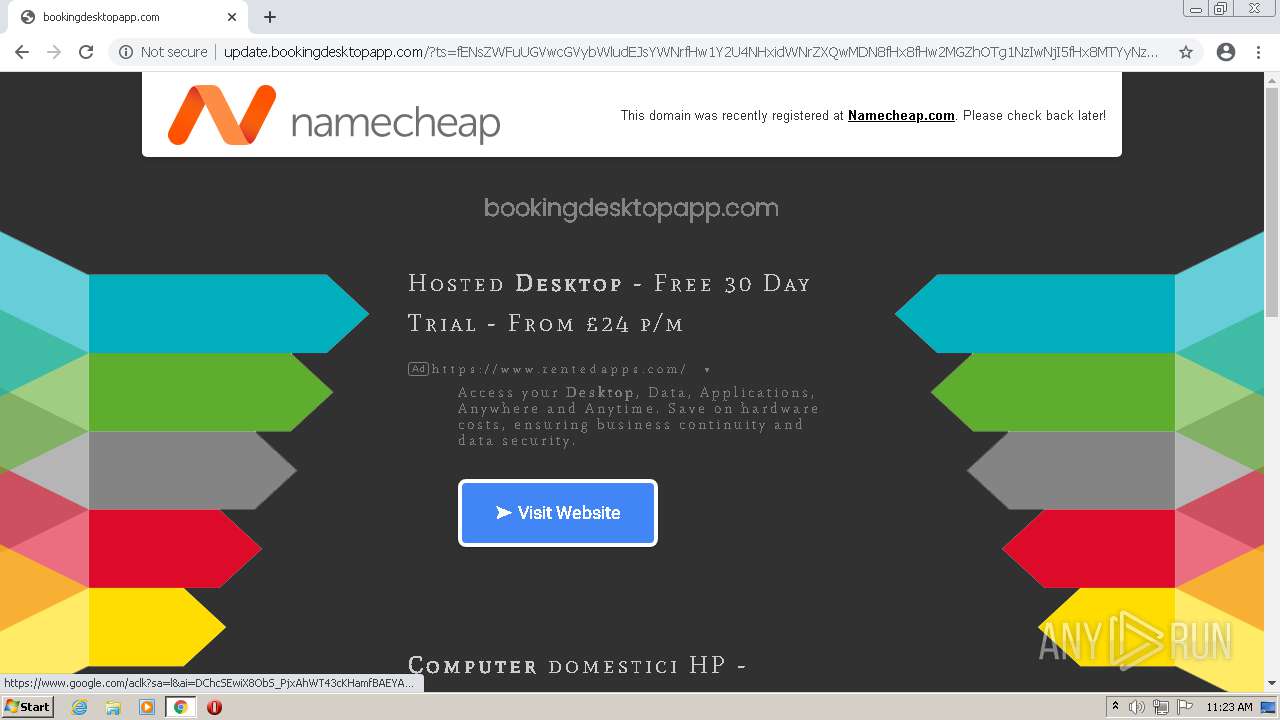Click the show desktop button
The width and height of the screenshot is (1280, 720).
coord(1269,707)
